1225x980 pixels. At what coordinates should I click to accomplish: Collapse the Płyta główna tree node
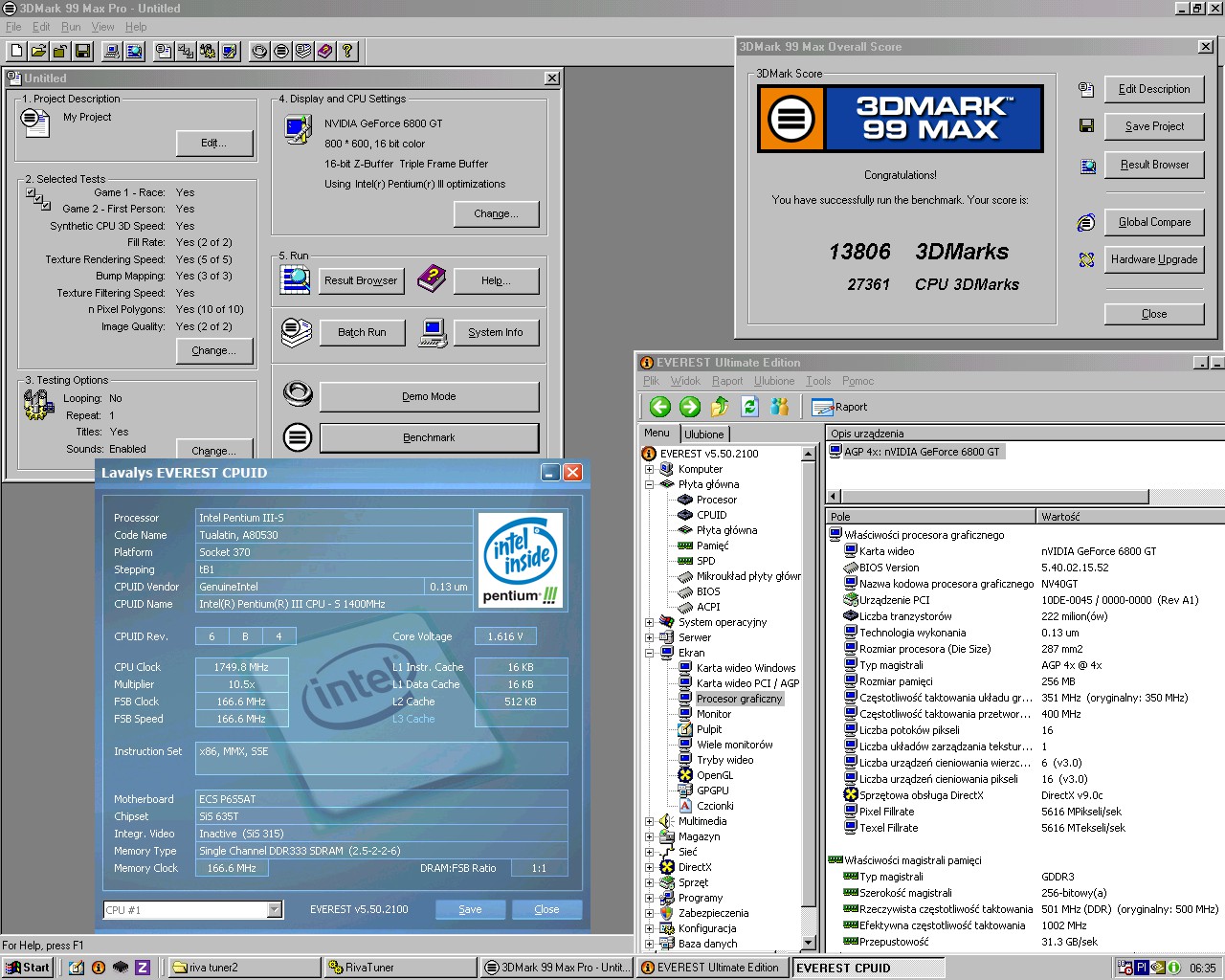650,484
